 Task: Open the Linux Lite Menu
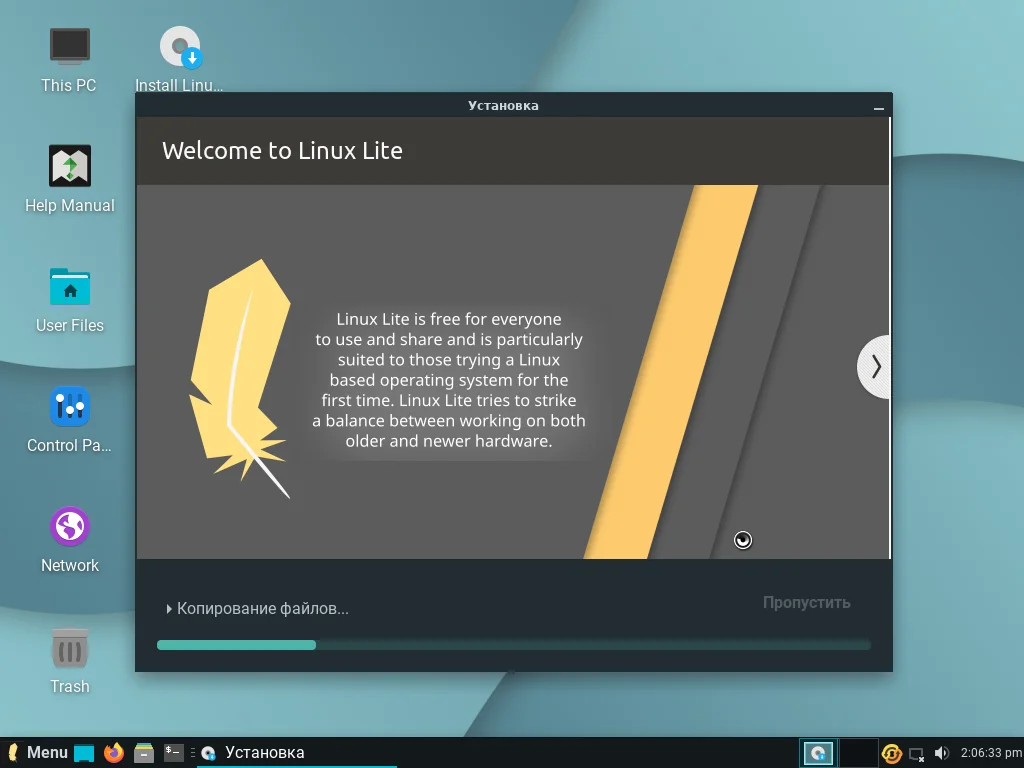35,752
